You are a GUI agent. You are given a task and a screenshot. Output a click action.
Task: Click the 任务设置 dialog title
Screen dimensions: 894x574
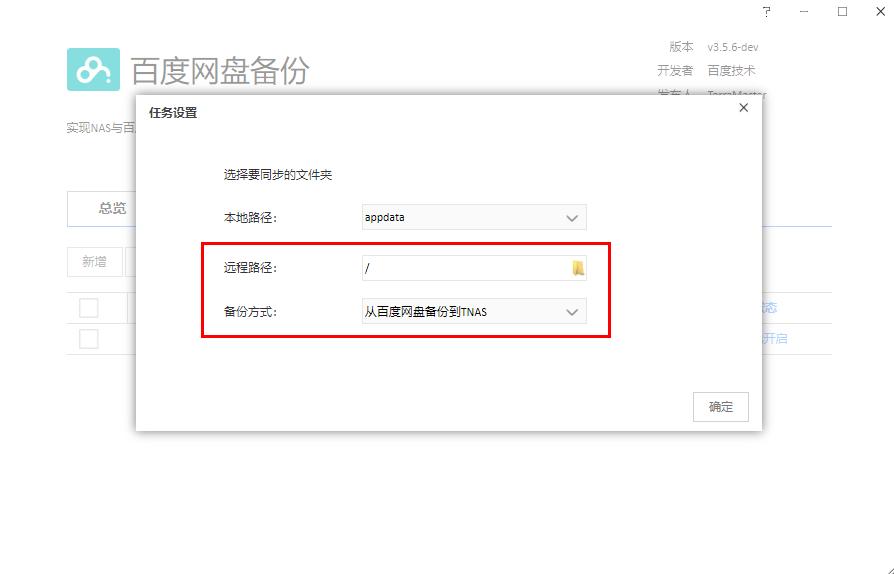pyautogui.click(x=173, y=113)
